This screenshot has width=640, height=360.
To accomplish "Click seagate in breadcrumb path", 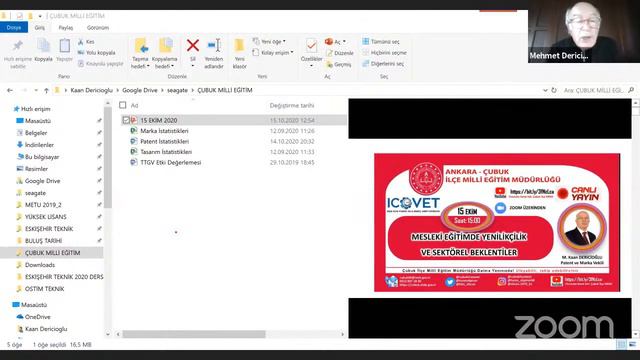I will pos(177,90).
